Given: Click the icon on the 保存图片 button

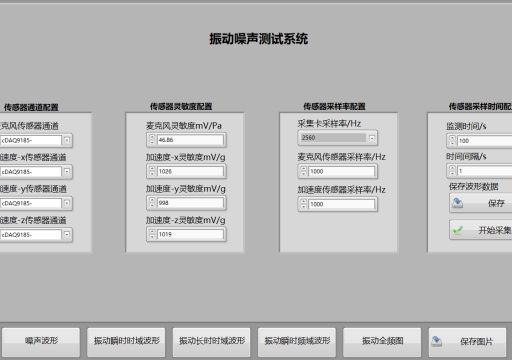Looking at the screenshot, I should [436, 341].
